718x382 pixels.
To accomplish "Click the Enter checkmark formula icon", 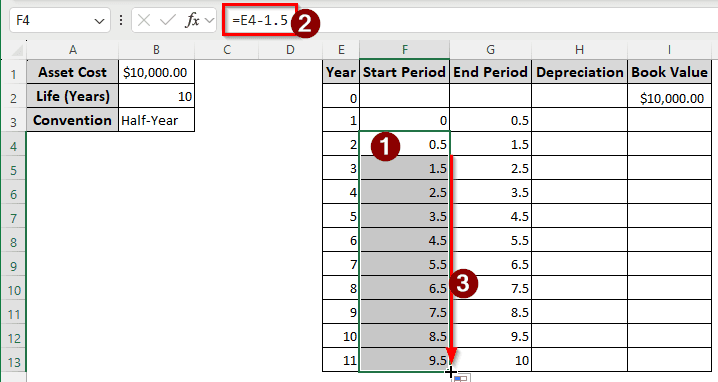I will pyautogui.click(x=168, y=20).
